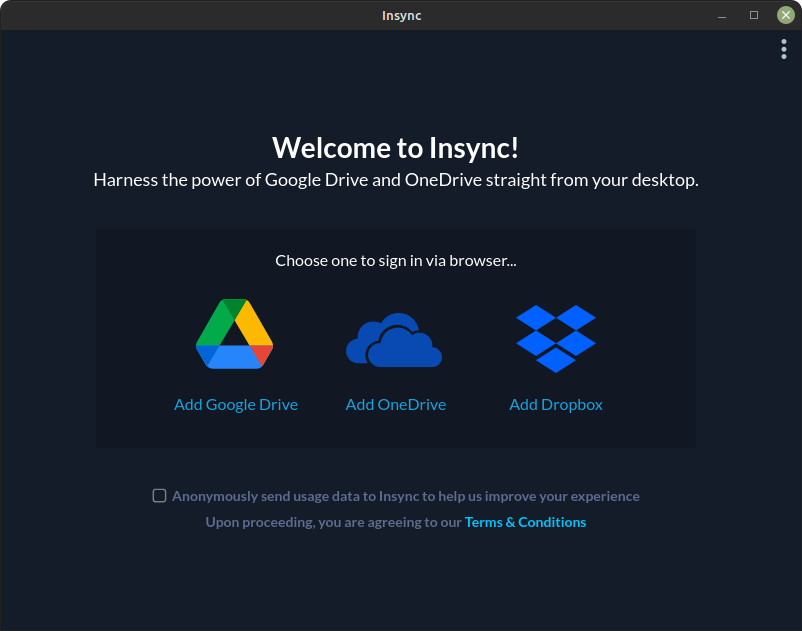Click the 'Upon proceeding, you are agreeing' text
Viewport: 802px width, 631px height.
[334, 522]
